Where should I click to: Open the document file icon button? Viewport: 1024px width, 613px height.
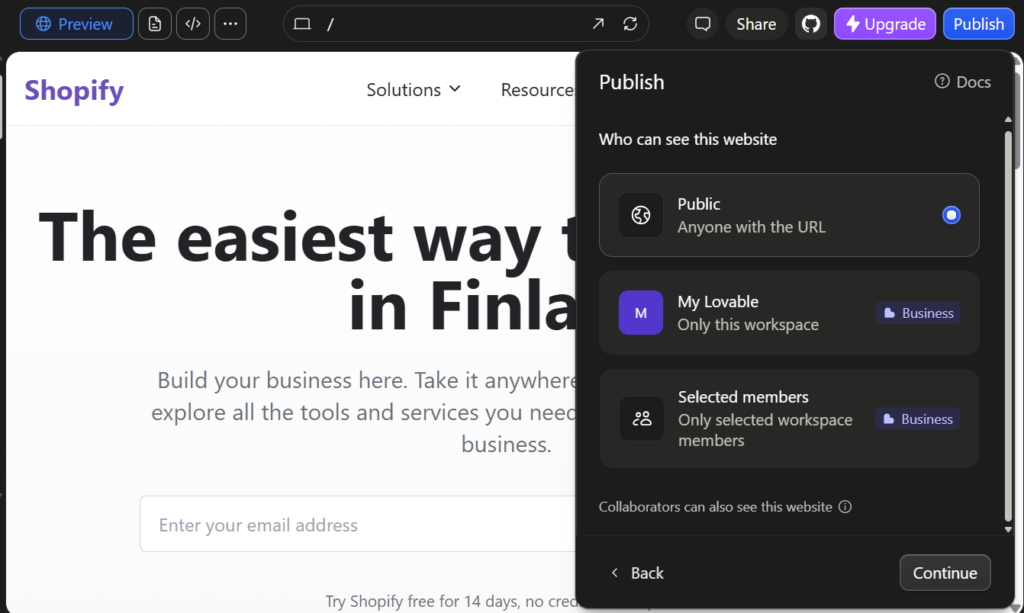coord(155,24)
